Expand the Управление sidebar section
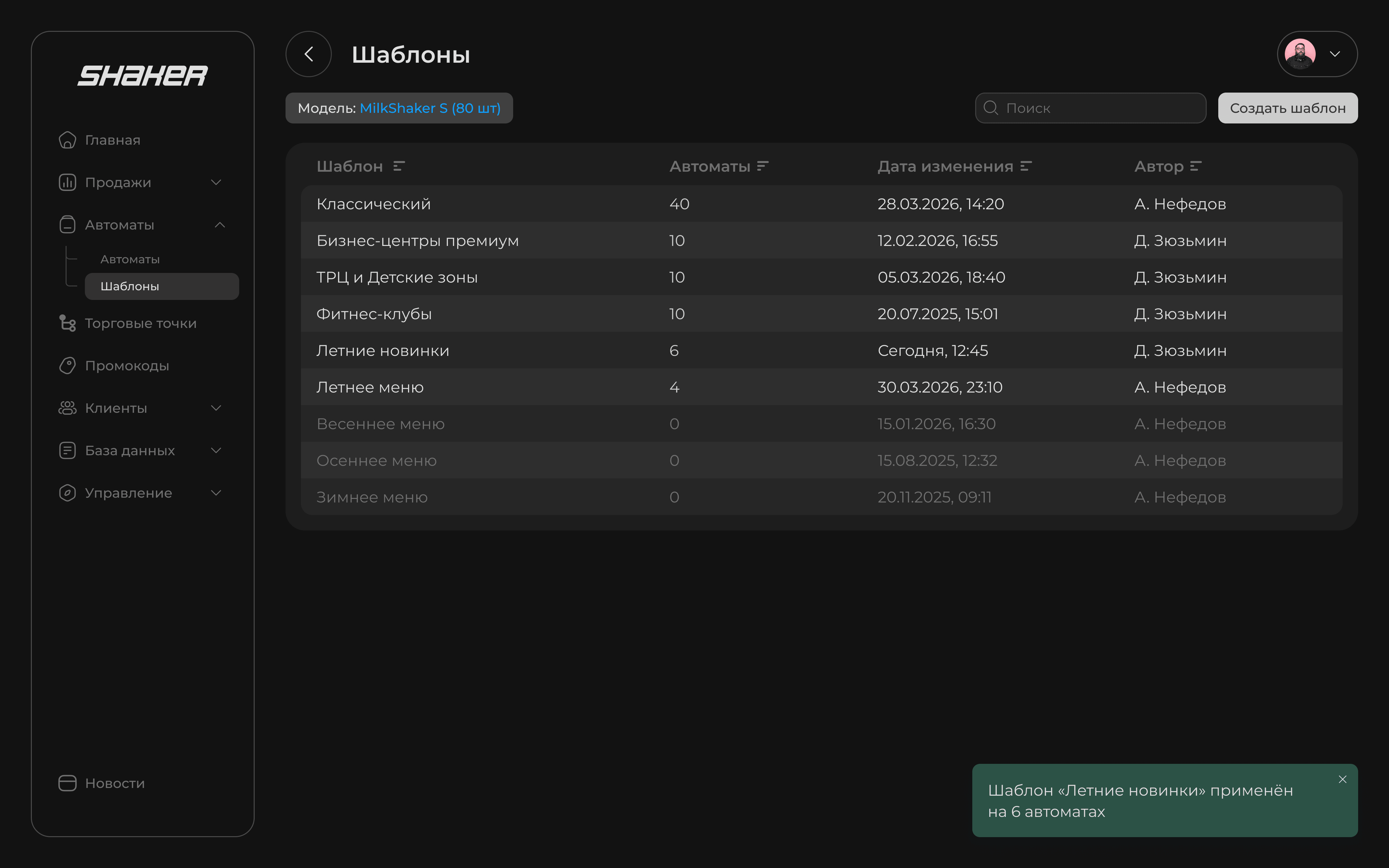Viewport: 1389px width, 868px height. click(x=216, y=493)
